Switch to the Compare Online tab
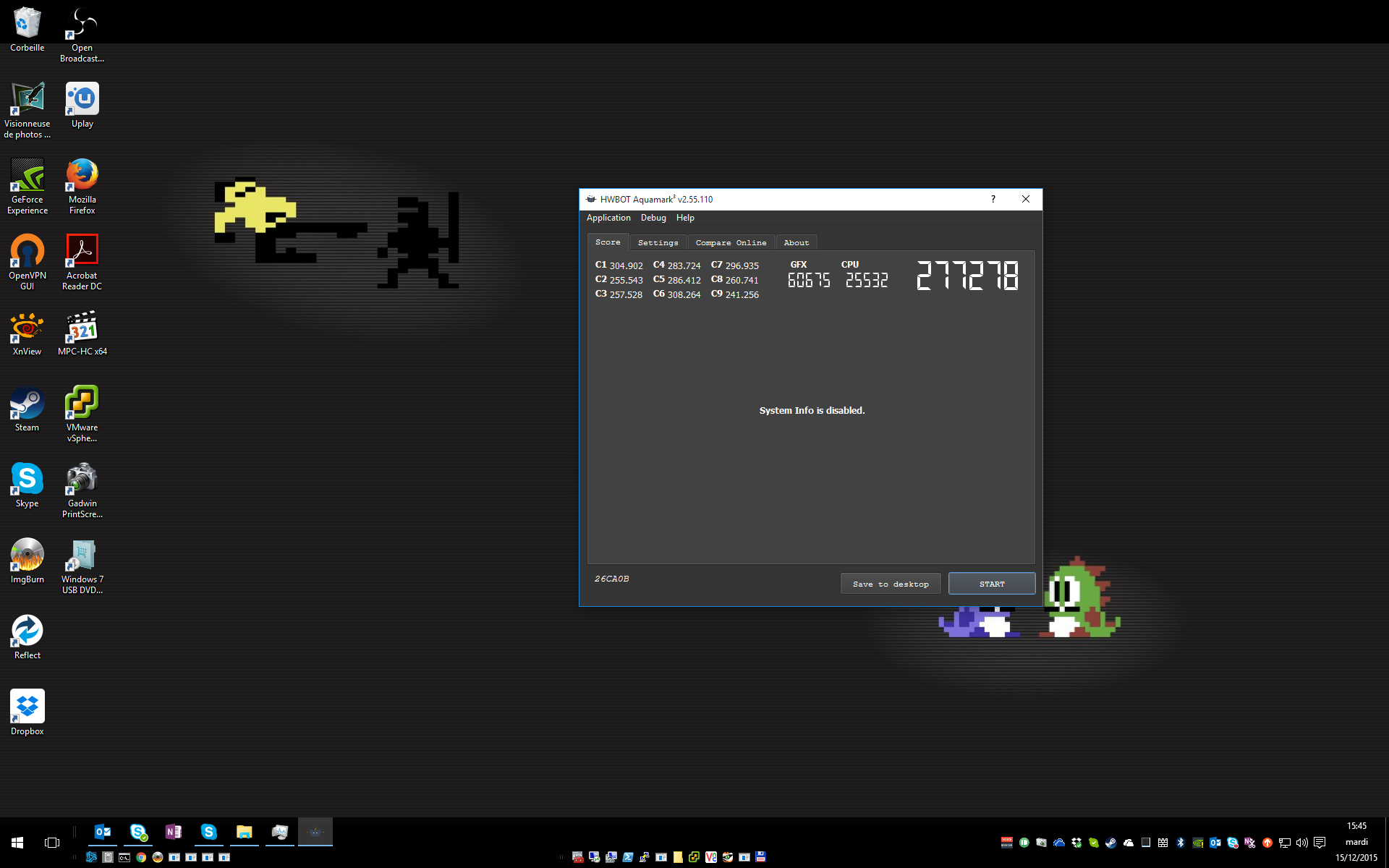The height and width of the screenshot is (868, 1389). tap(731, 242)
